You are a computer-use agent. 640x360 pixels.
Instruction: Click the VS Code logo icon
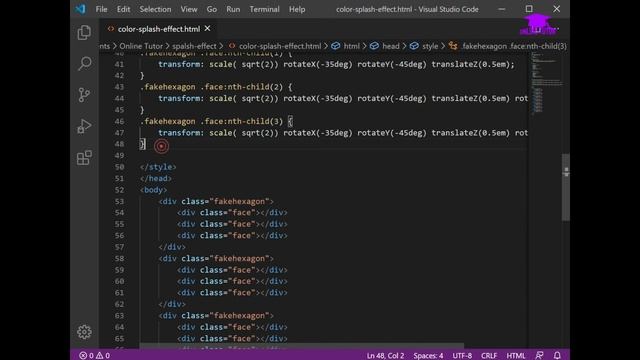click(x=81, y=9)
